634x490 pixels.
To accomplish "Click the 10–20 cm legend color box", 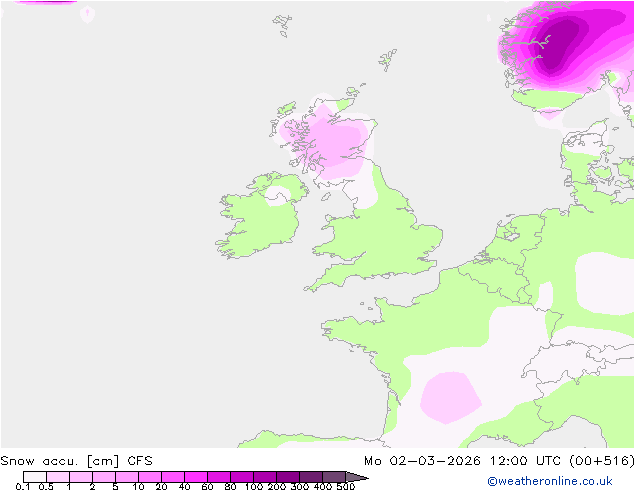I will tap(150, 477).
